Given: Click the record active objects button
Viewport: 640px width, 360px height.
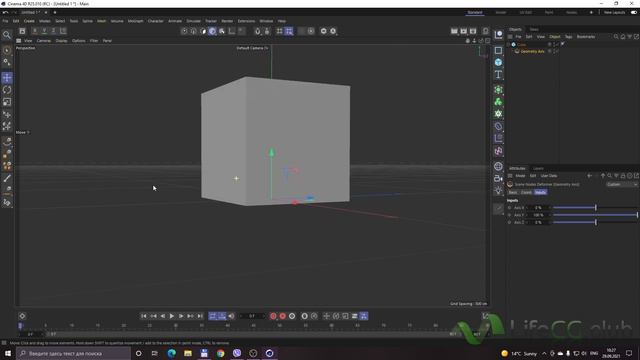Looking at the screenshot, I should (273, 316).
